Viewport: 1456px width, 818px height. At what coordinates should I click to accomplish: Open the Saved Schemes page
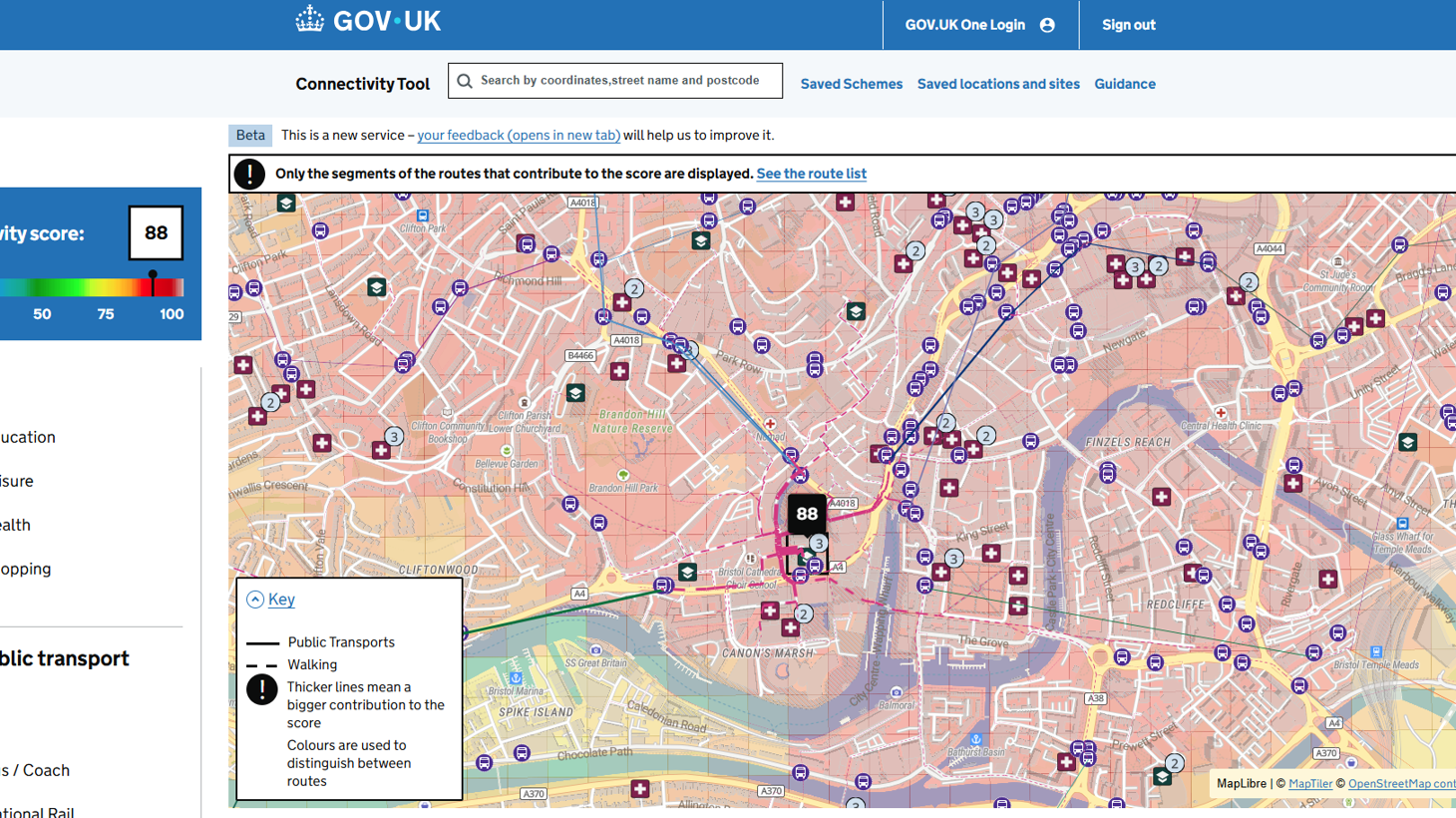[x=851, y=84]
